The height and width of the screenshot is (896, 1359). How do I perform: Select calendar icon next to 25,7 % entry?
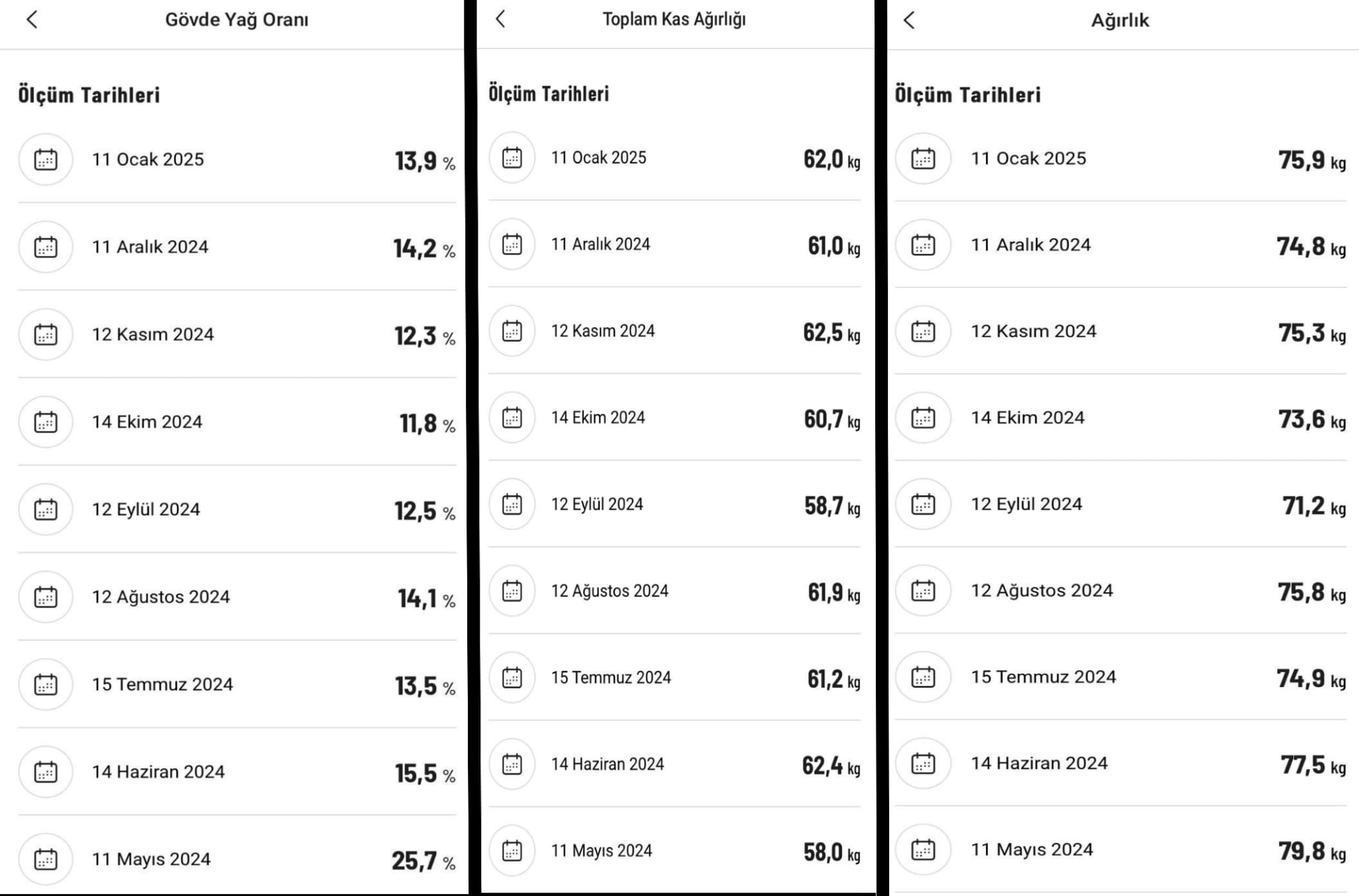[46, 860]
